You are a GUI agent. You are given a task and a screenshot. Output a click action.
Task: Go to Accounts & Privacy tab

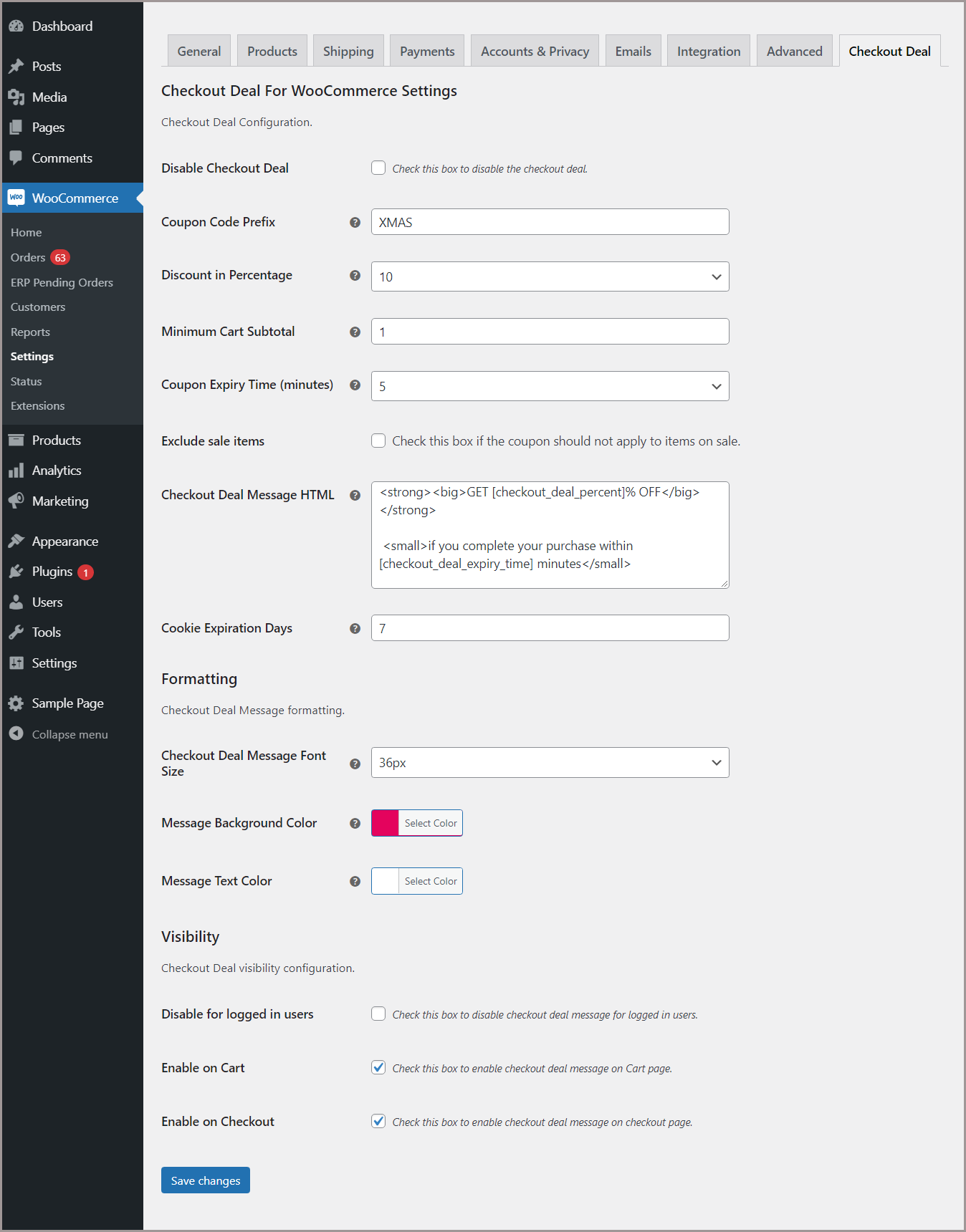coord(535,51)
